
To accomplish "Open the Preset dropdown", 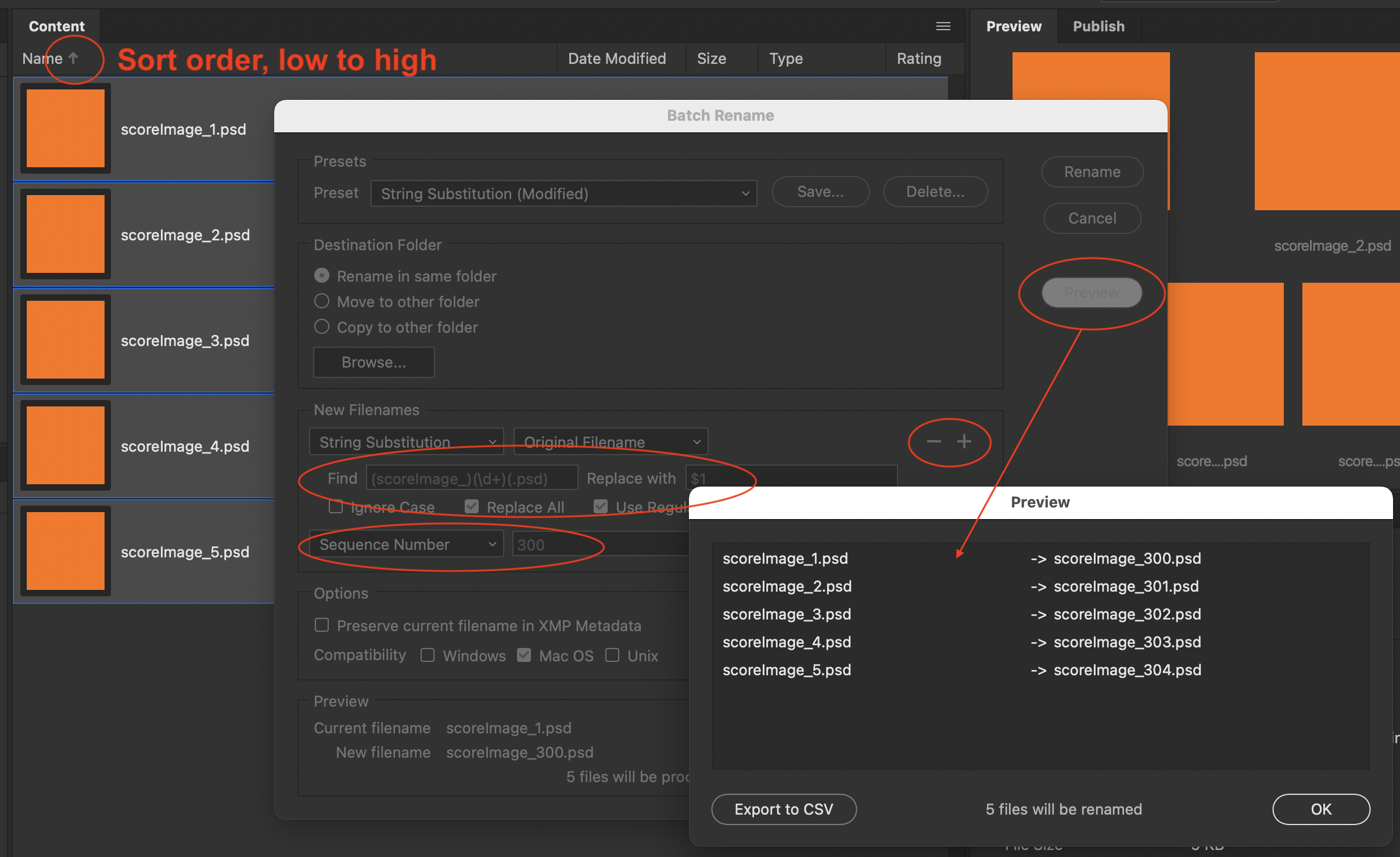I will coord(563,193).
